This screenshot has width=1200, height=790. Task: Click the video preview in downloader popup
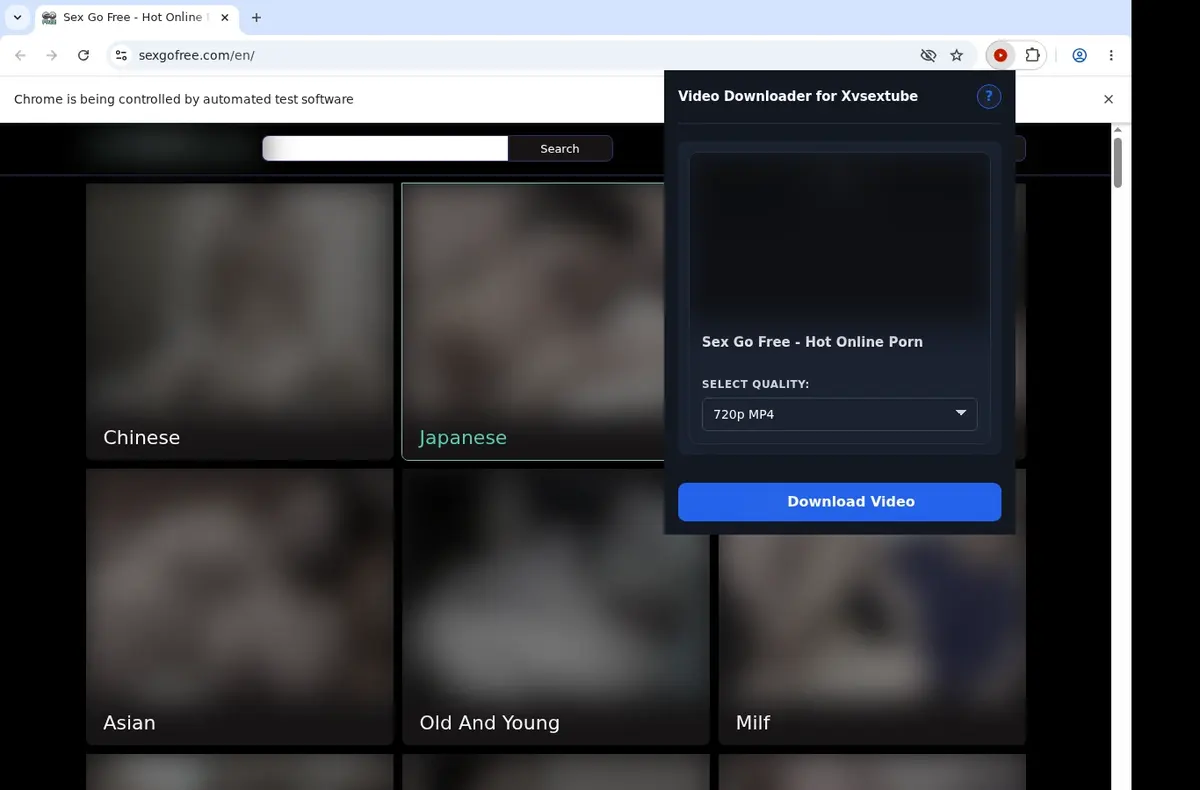[x=839, y=236]
